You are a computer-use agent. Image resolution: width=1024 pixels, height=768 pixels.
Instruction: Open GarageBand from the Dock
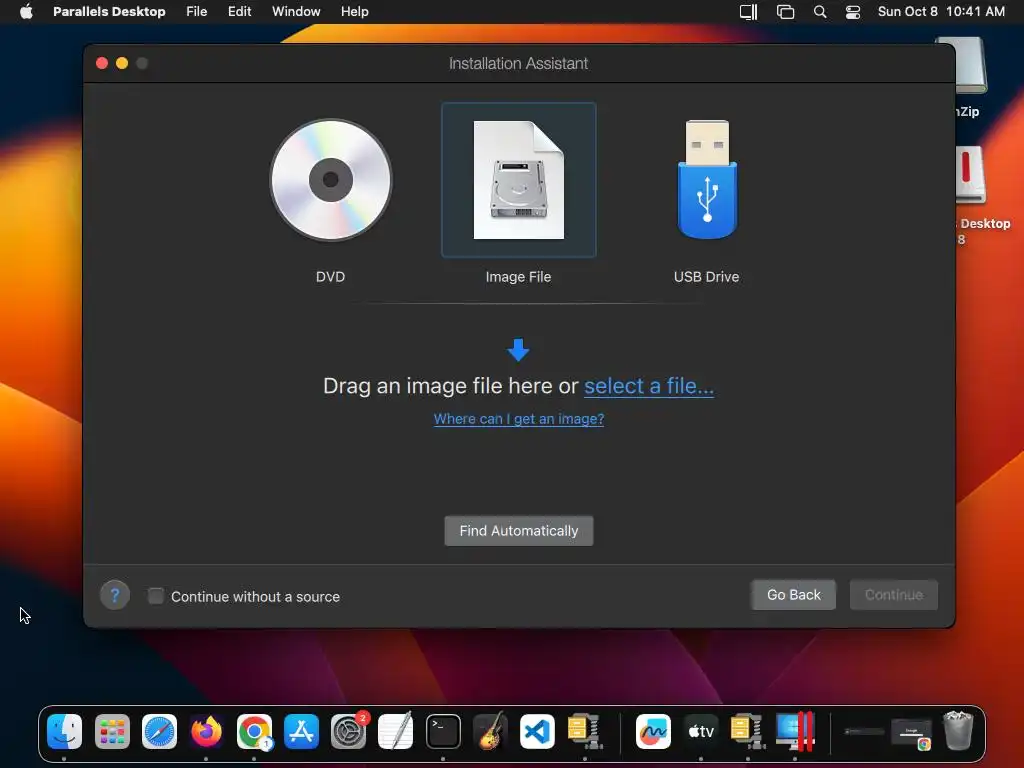(x=490, y=731)
